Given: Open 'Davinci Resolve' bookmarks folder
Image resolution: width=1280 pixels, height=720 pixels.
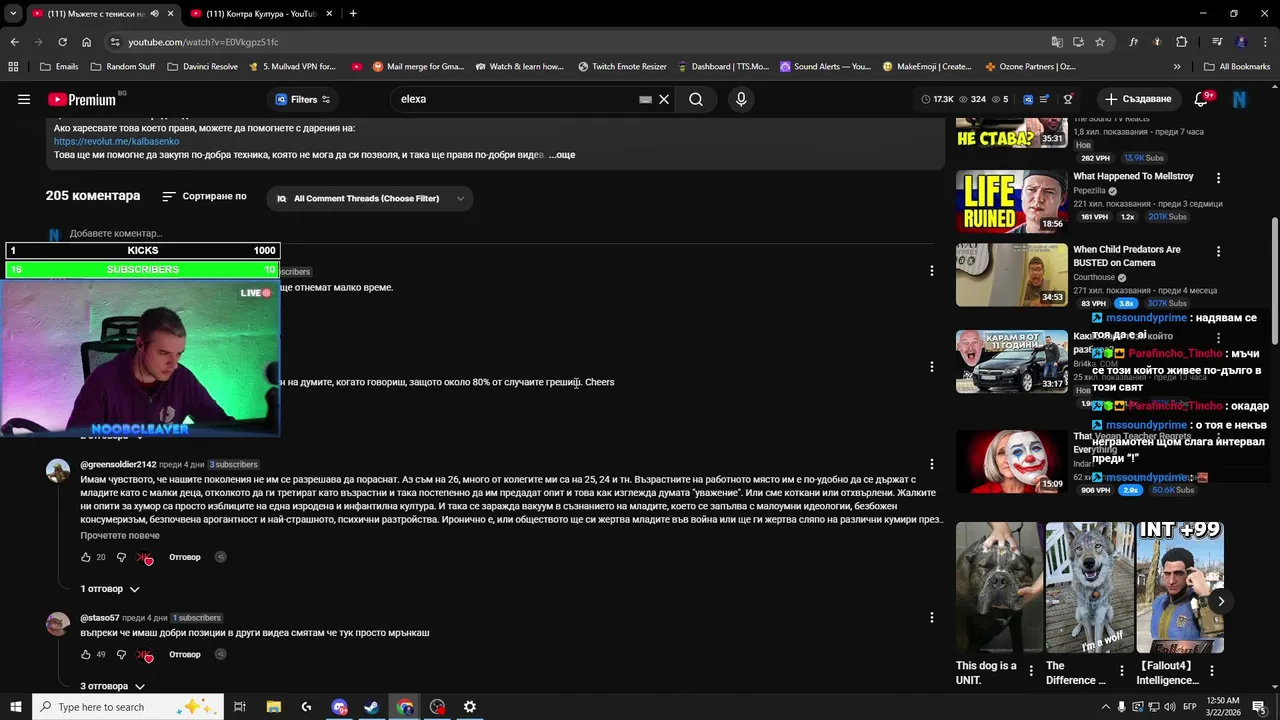Looking at the screenshot, I should [202, 67].
